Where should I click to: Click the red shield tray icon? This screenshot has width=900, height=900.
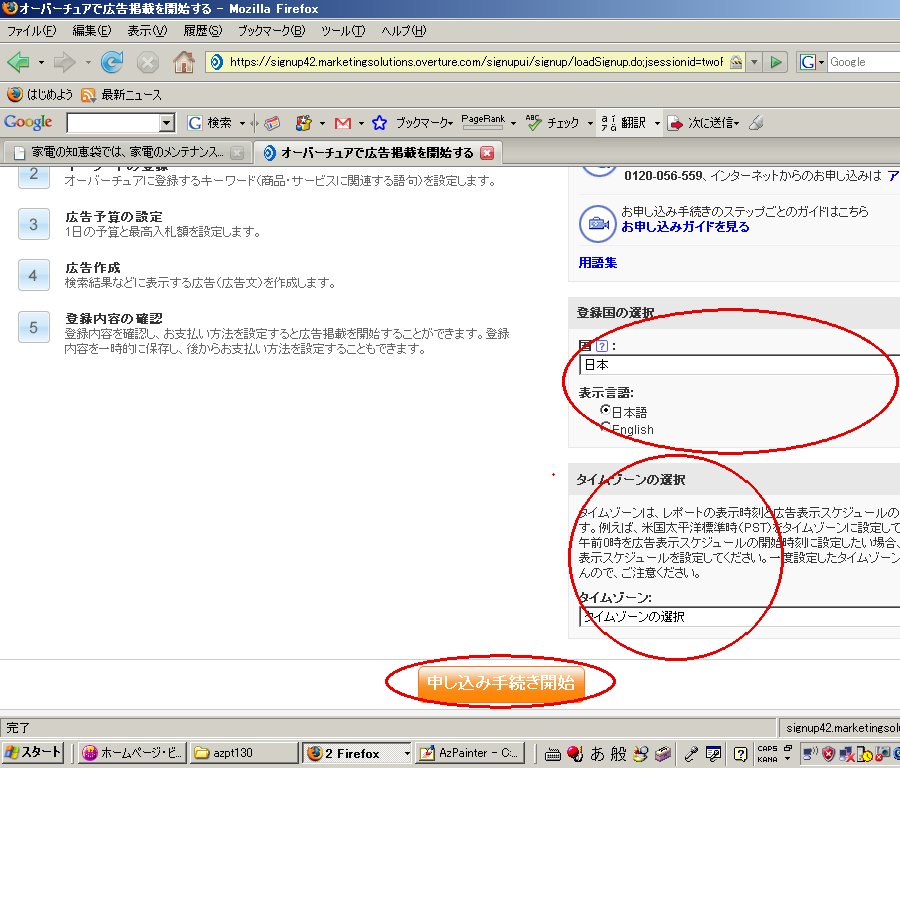828,754
